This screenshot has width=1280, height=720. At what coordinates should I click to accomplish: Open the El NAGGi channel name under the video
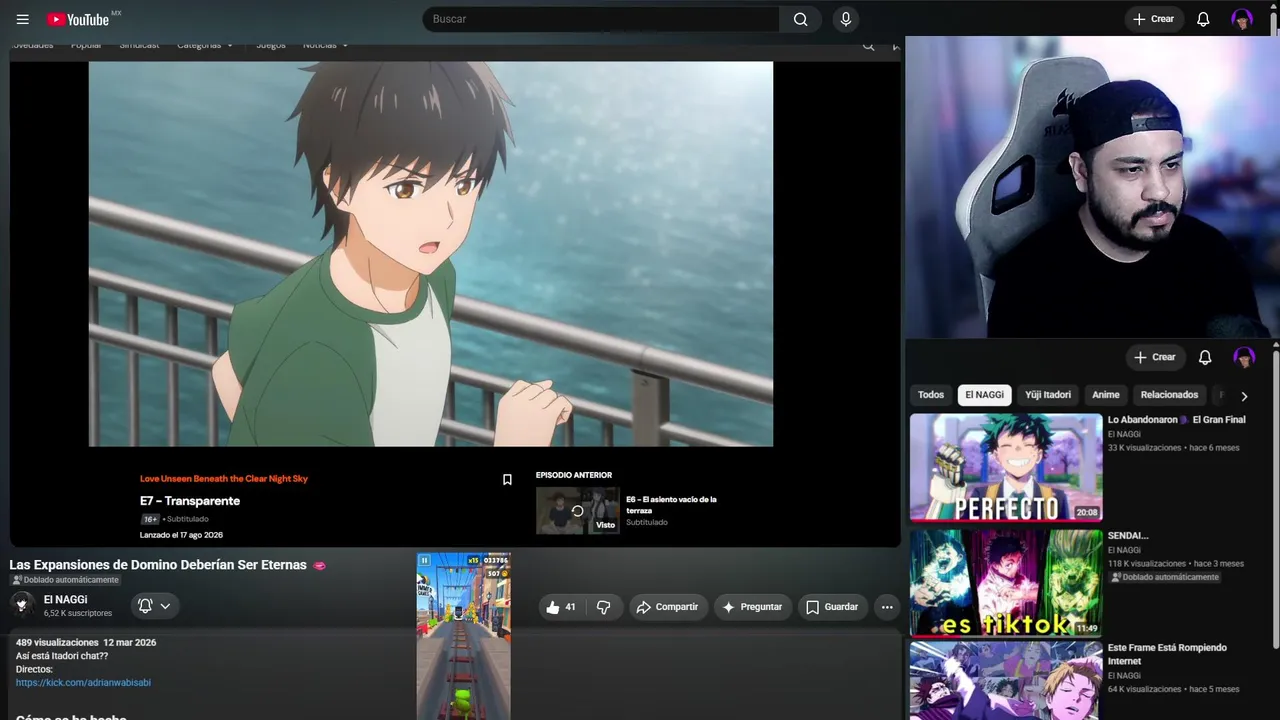(x=65, y=600)
